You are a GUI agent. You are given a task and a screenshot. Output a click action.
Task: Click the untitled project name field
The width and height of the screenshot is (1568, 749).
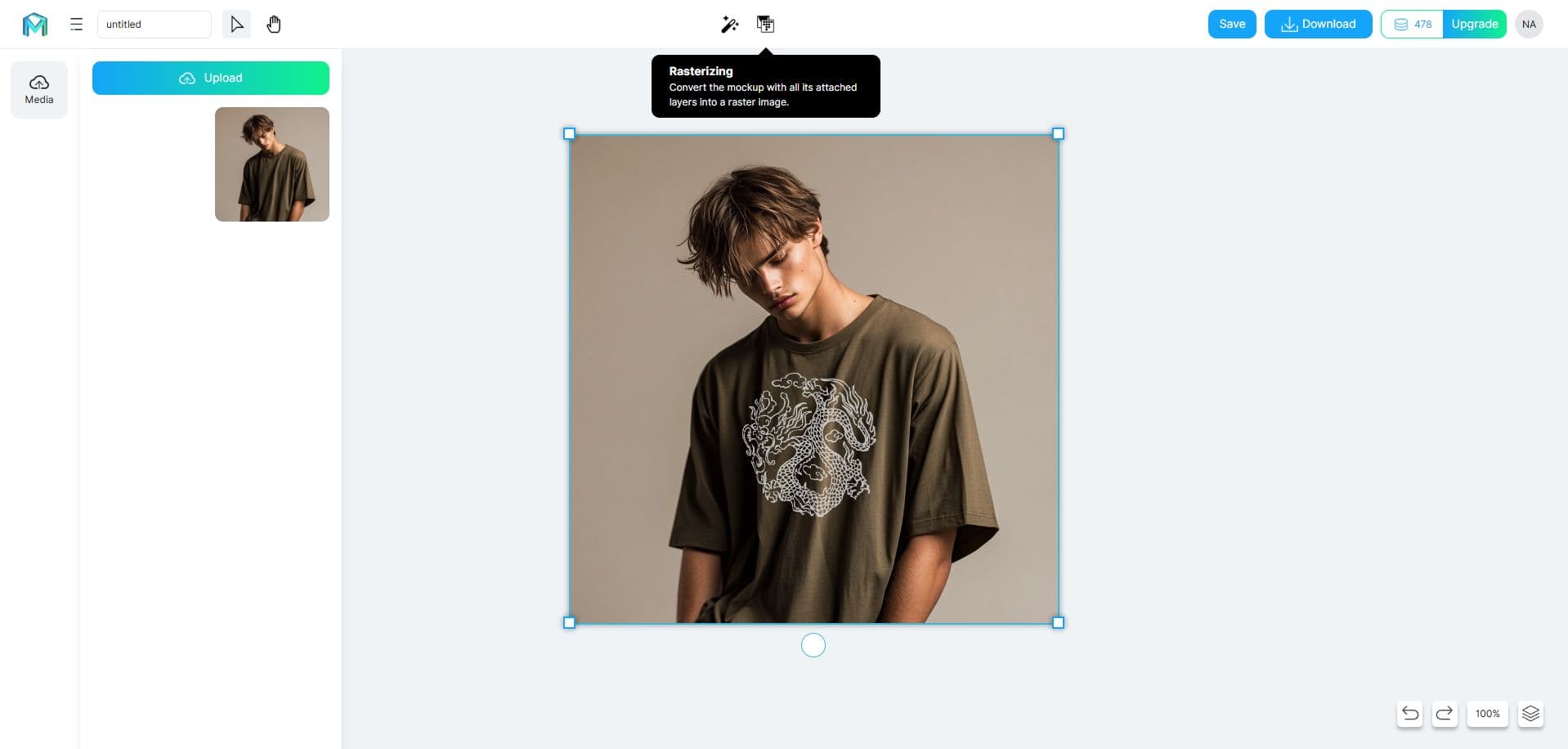[x=155, y=25]
